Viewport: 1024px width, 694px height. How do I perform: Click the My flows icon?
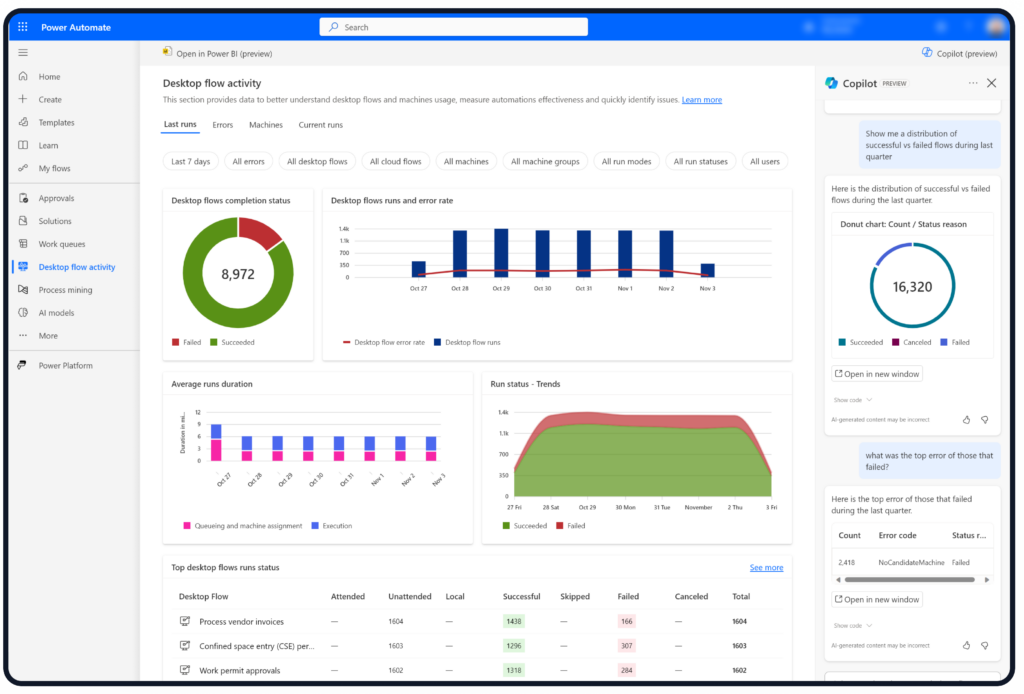(23, 168)
